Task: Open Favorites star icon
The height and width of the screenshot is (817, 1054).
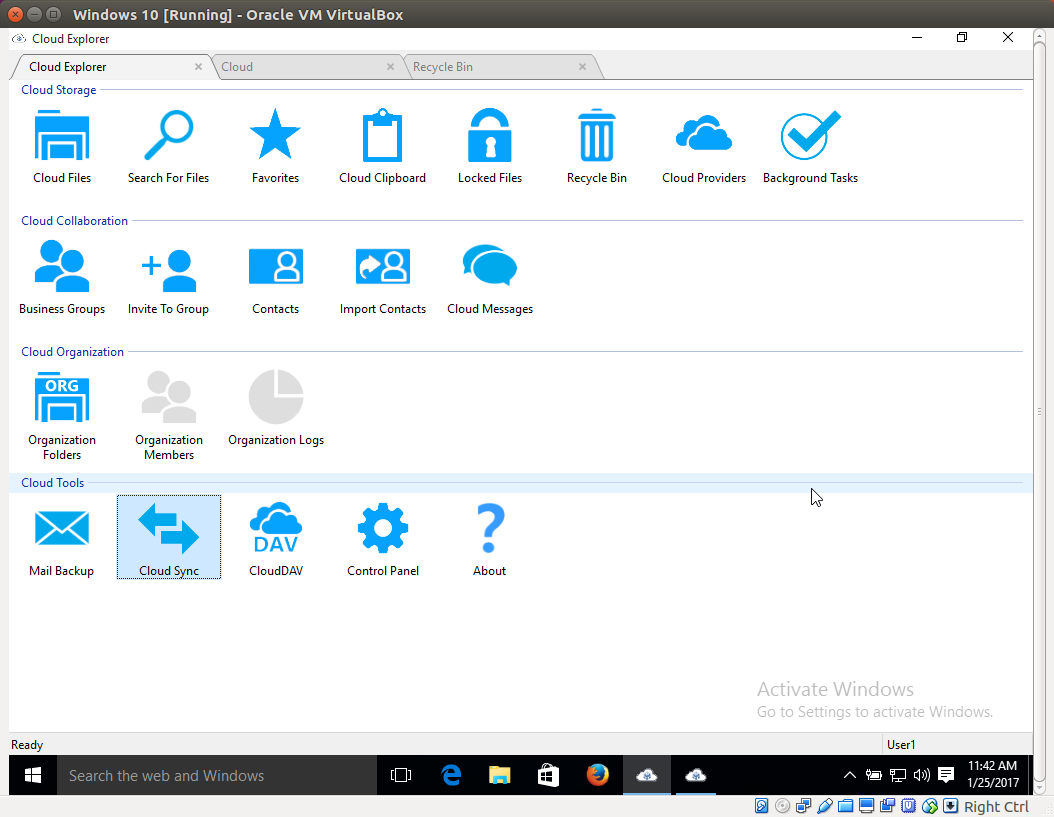Action: 275,146
